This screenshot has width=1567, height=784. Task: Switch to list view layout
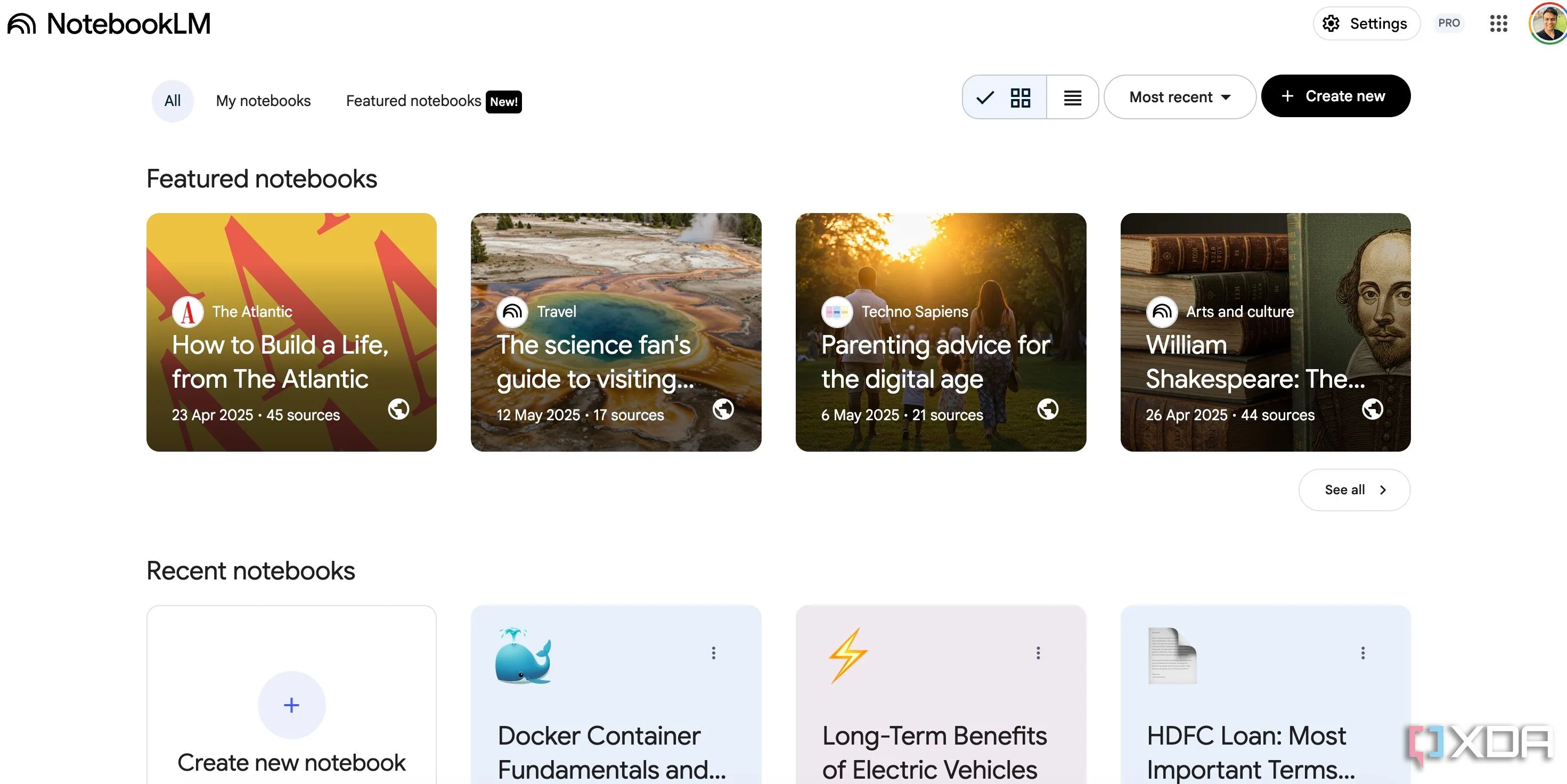1072,97
